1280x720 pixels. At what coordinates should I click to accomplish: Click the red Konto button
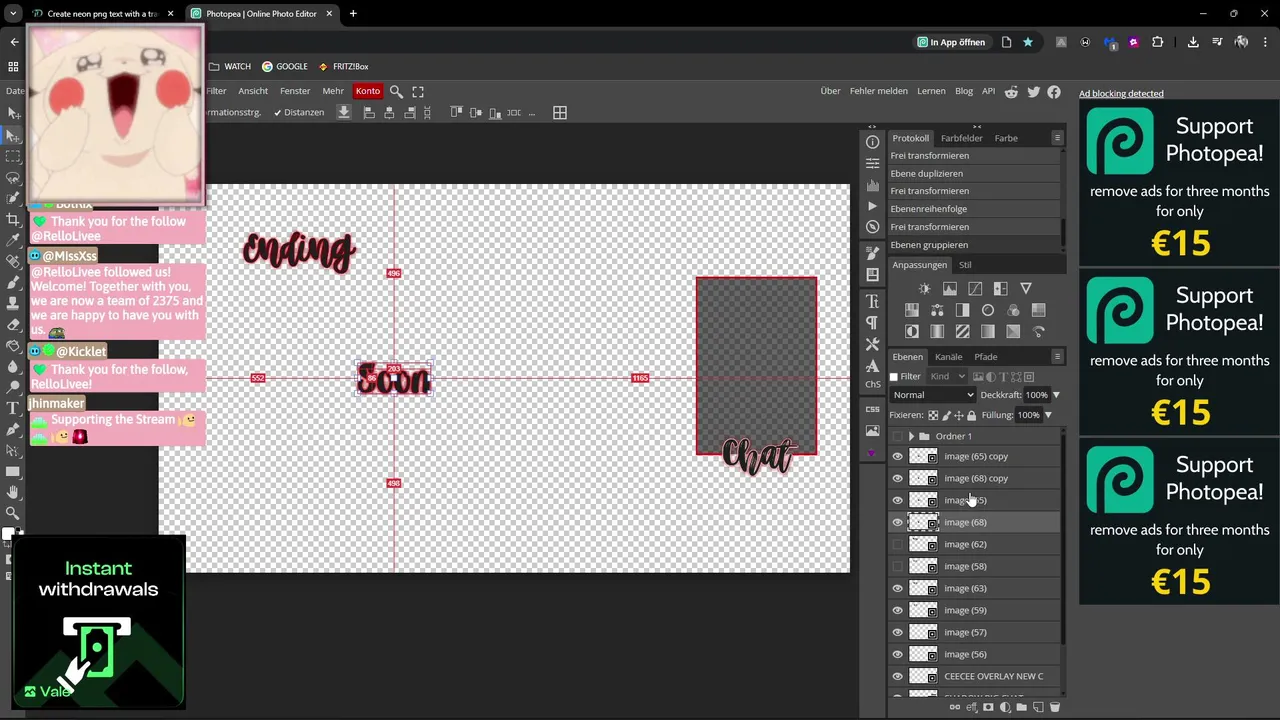368,91
